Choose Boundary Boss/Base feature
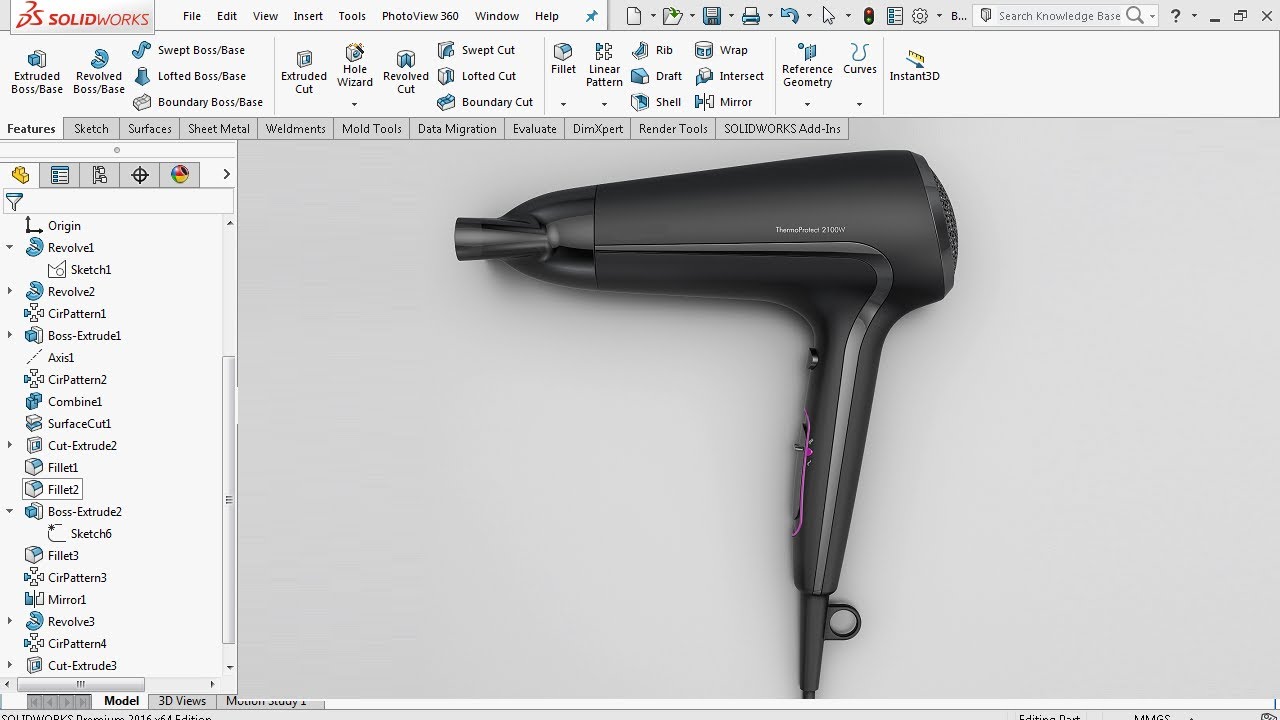This screenshot has height=720, width=1280. pos(198,102)
